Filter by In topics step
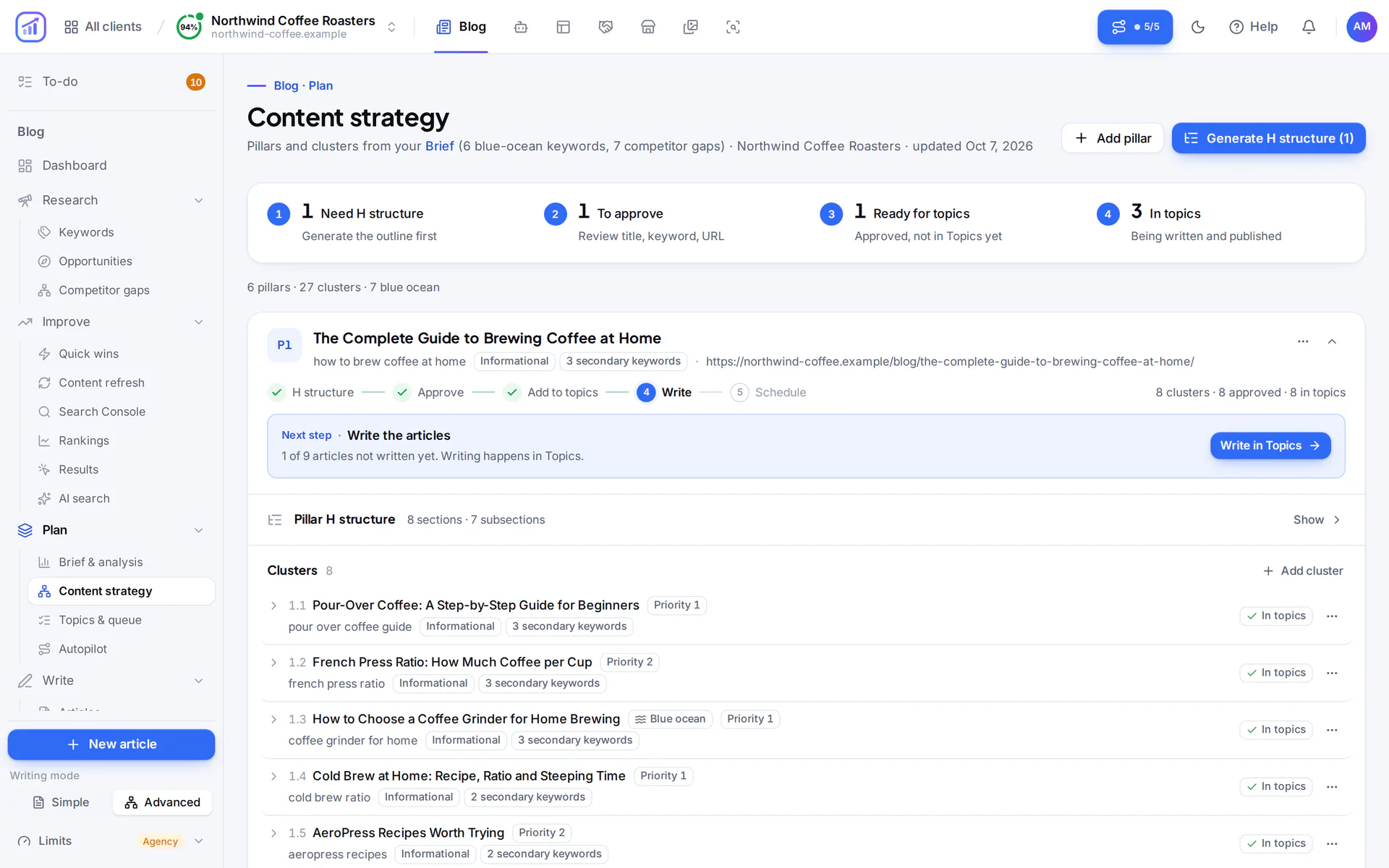This screenshot has height=868, width=1389. (1189, 223)
